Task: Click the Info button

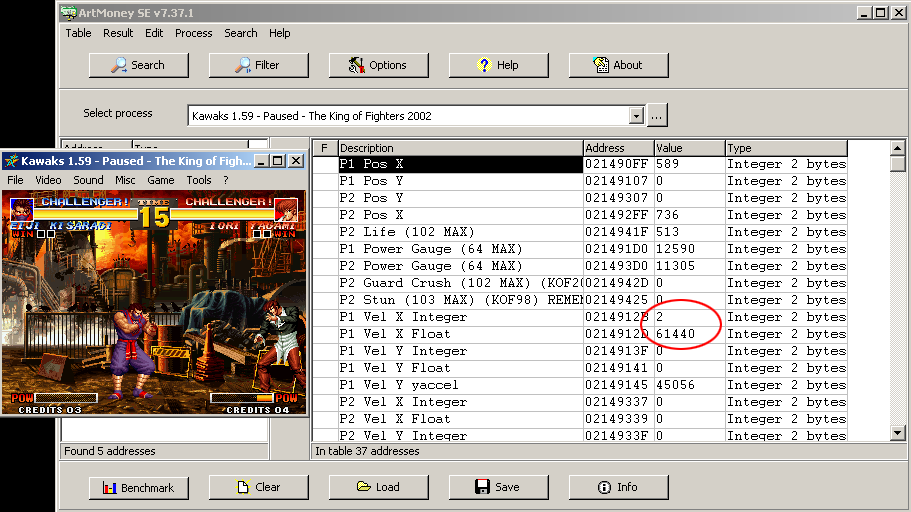Action: pos(618,487)
